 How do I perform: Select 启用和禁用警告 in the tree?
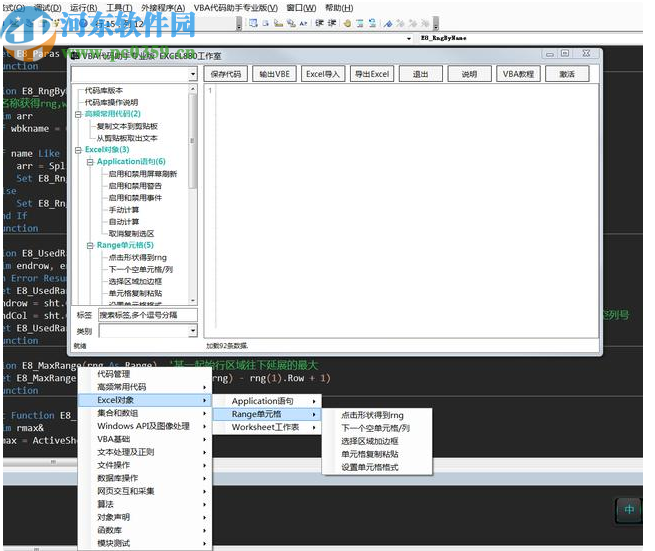click(x=135, y=186)
